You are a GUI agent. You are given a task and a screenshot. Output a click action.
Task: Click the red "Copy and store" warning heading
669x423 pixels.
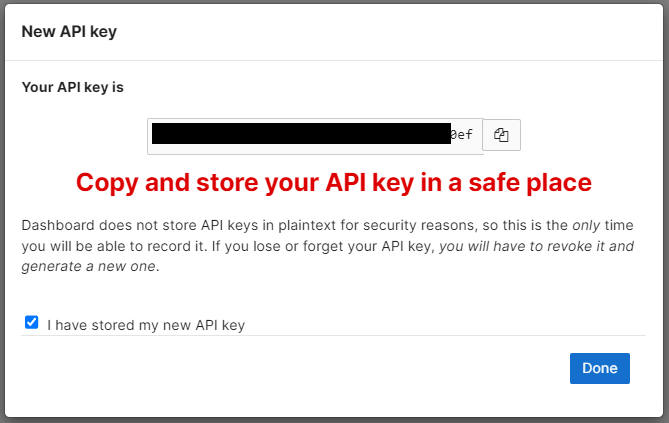(x=334, y=183)
